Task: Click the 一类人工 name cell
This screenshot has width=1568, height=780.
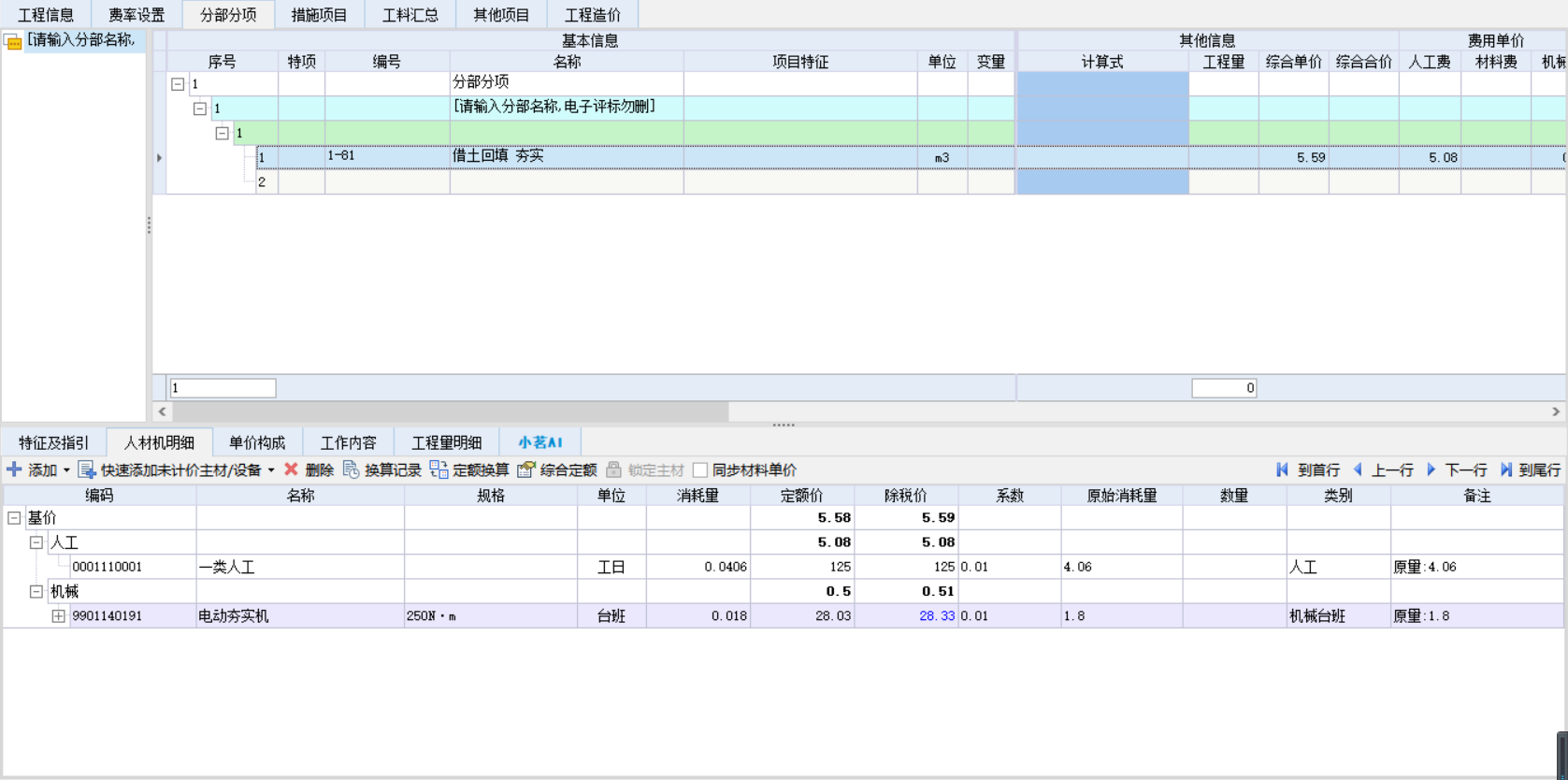Action: pos(300,567)
